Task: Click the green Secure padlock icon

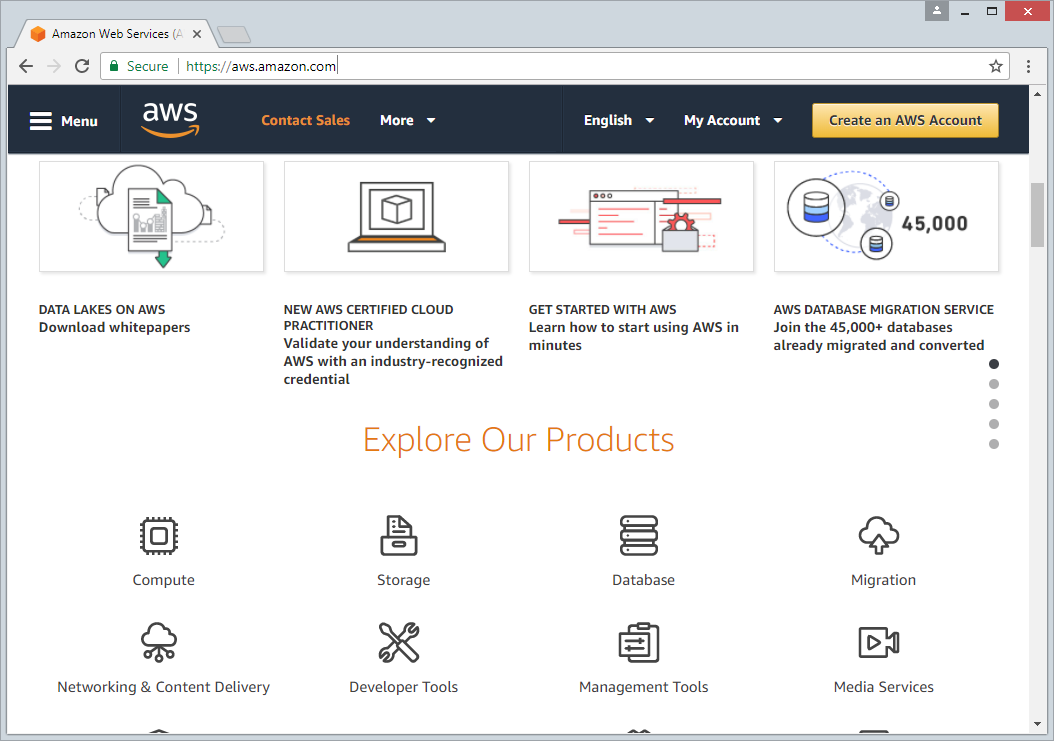Action: point(114,66)
